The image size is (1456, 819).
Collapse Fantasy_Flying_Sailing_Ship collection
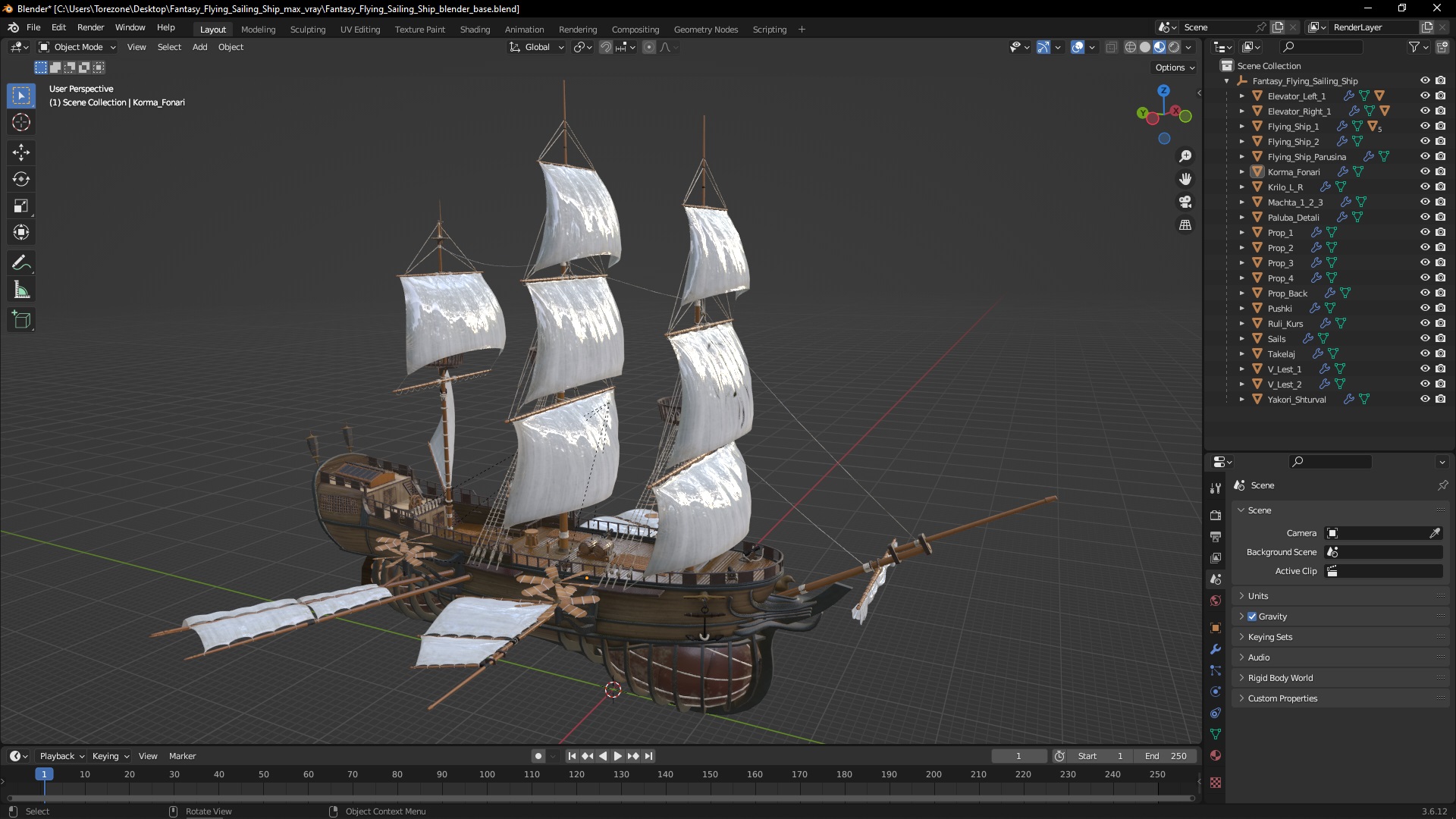tap(1227, 81)
